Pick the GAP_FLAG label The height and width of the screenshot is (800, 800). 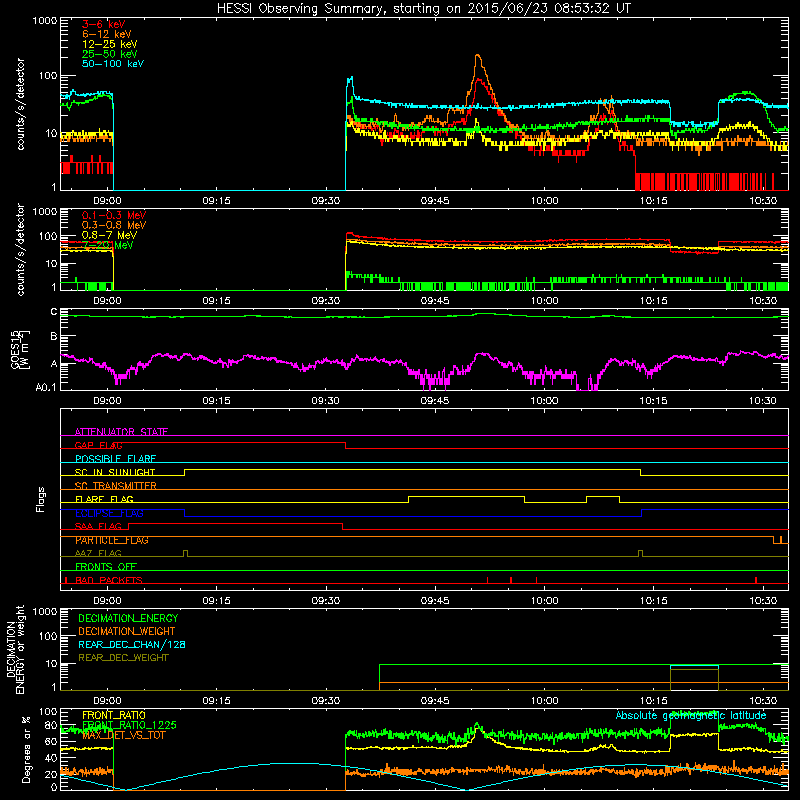tap(98, 445)
